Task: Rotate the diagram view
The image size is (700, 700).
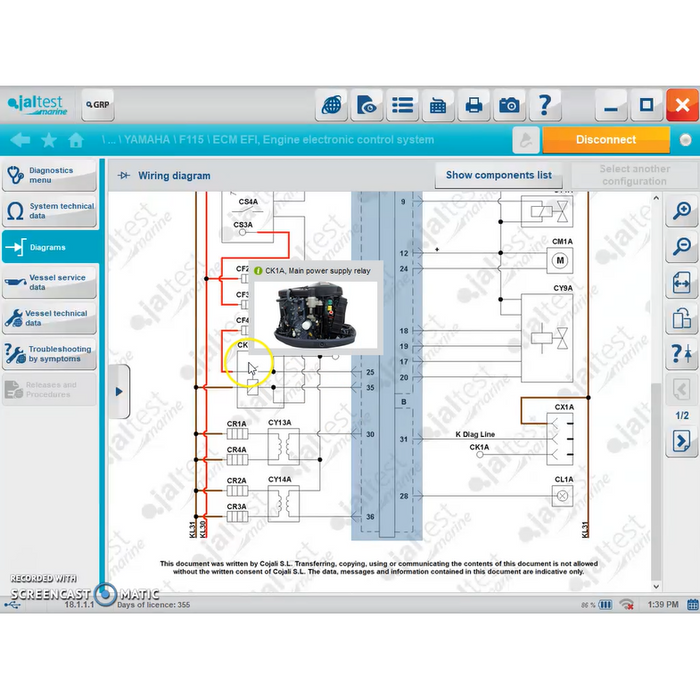Action: tap(682, 318)
